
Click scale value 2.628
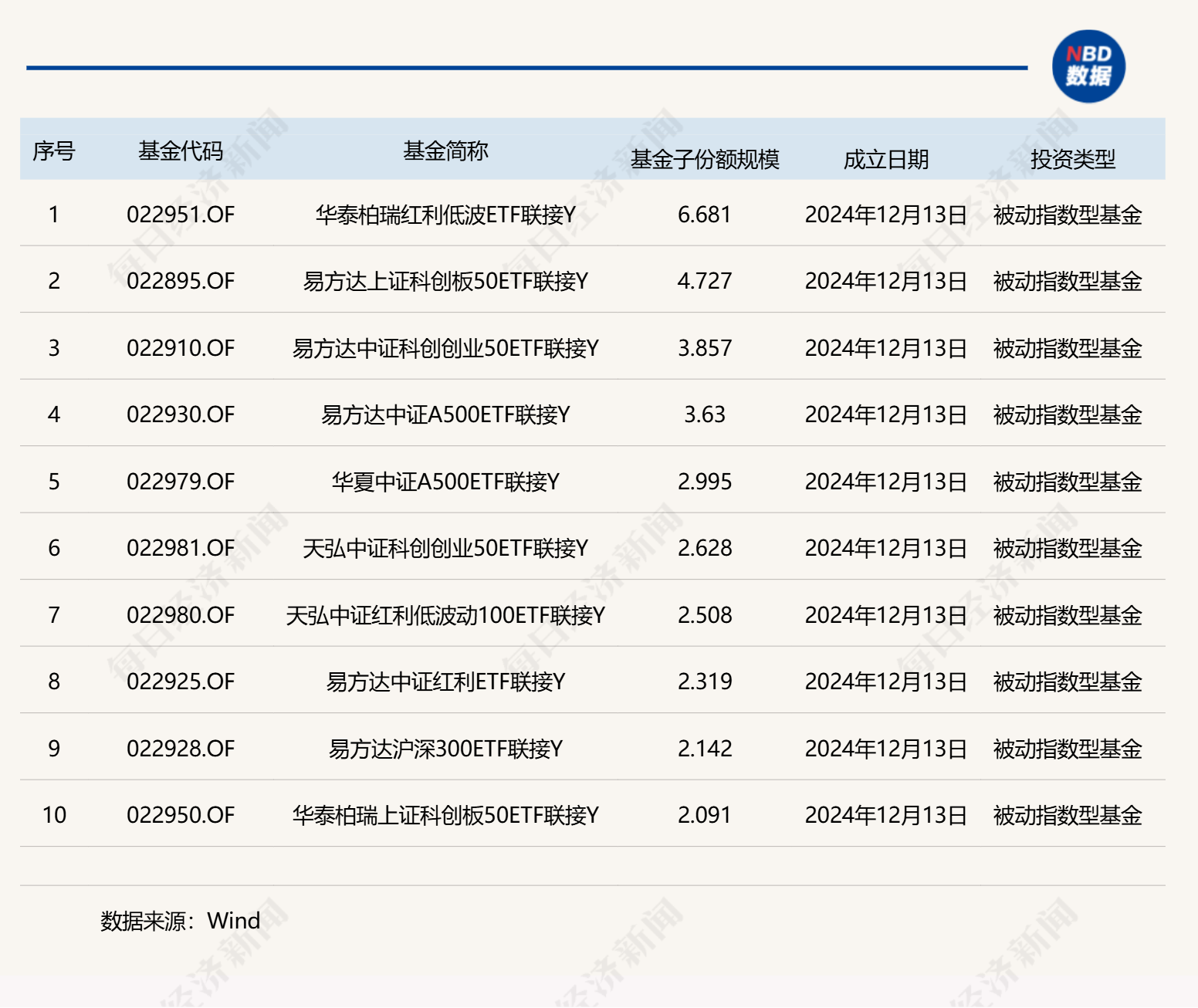click(705, 548)
